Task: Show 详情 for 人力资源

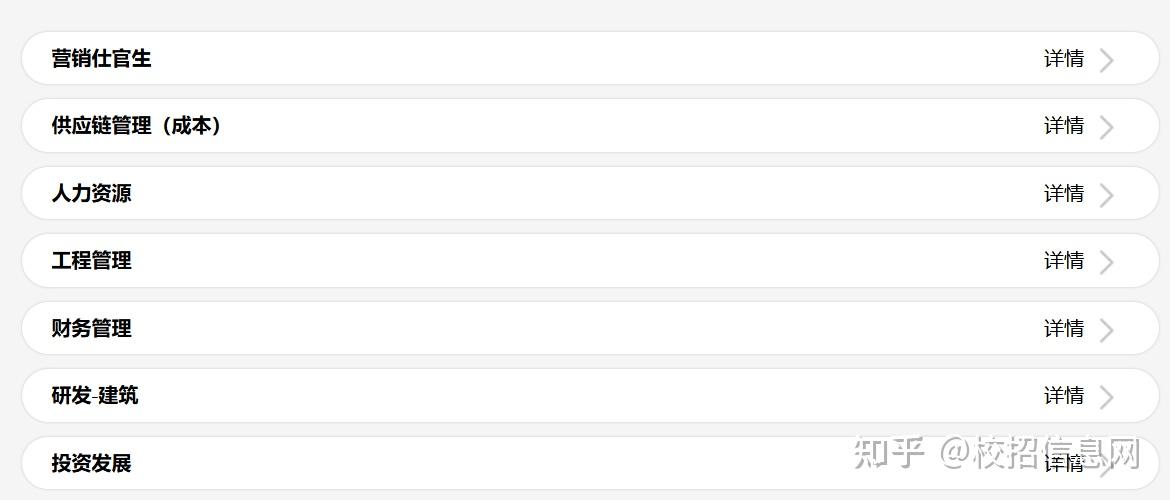Action: click(1063, 194)
